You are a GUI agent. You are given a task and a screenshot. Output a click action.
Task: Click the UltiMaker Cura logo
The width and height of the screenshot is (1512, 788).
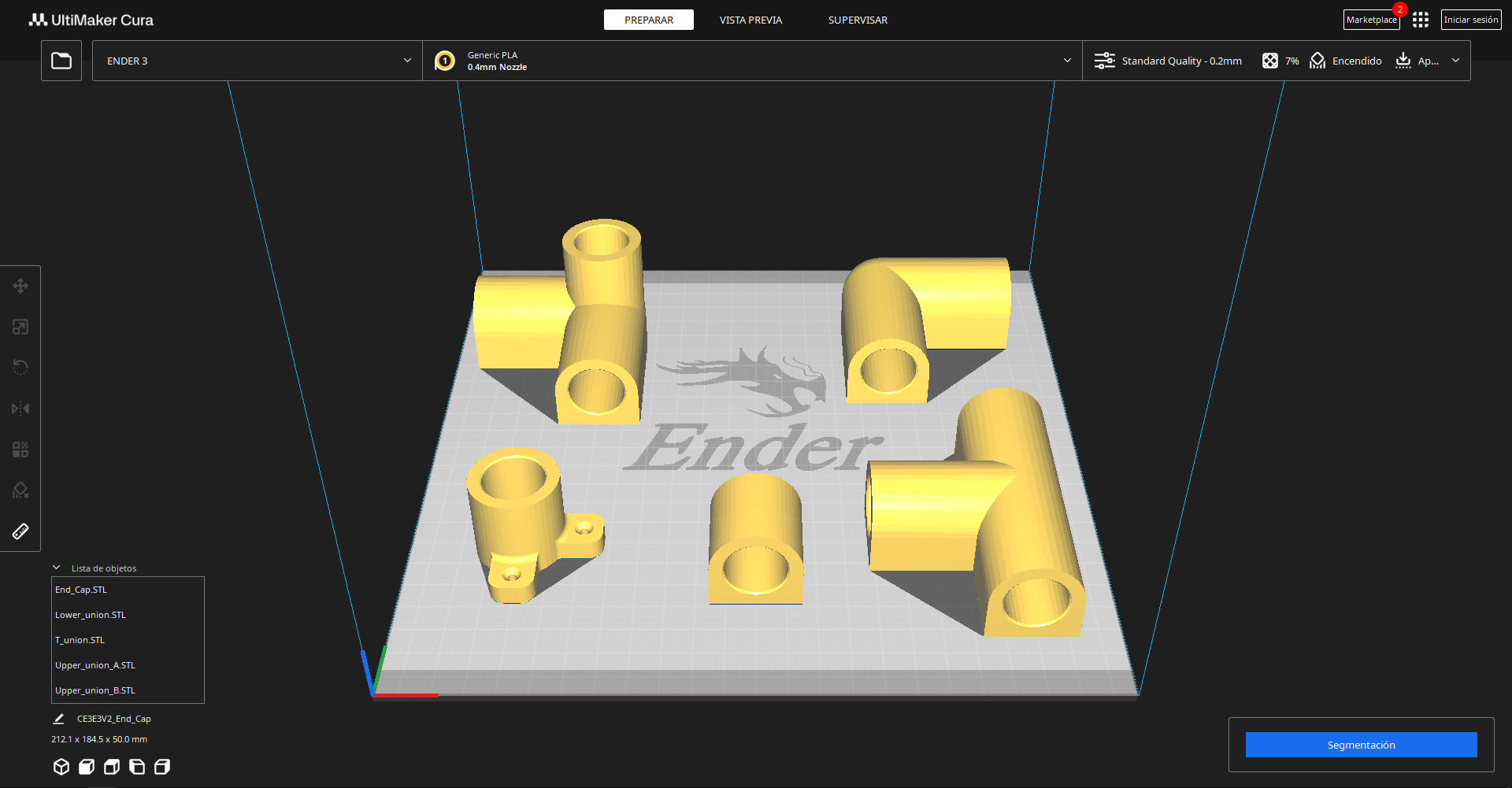click(91, 20)
